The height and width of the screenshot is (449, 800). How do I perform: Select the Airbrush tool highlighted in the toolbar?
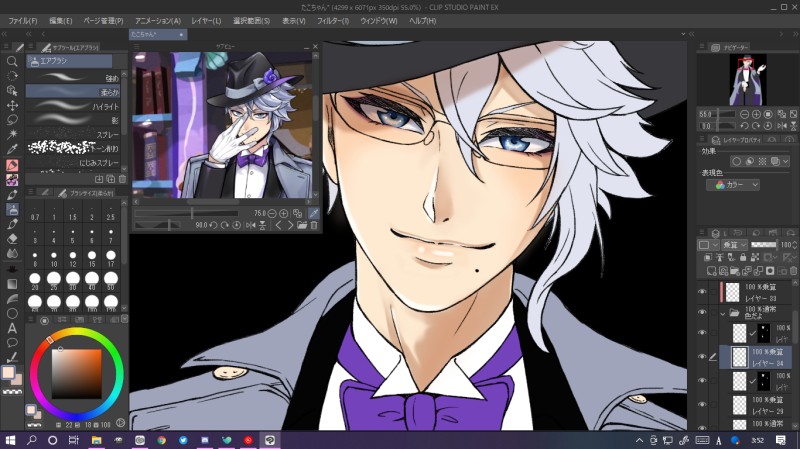click(x=12, y=209)
